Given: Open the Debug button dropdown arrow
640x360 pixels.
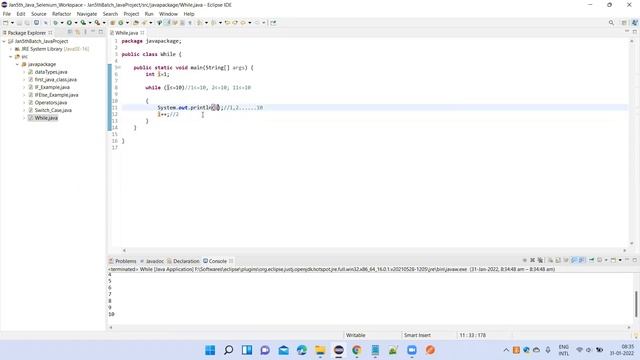Looking at the screenshot, I should (62, 23).
